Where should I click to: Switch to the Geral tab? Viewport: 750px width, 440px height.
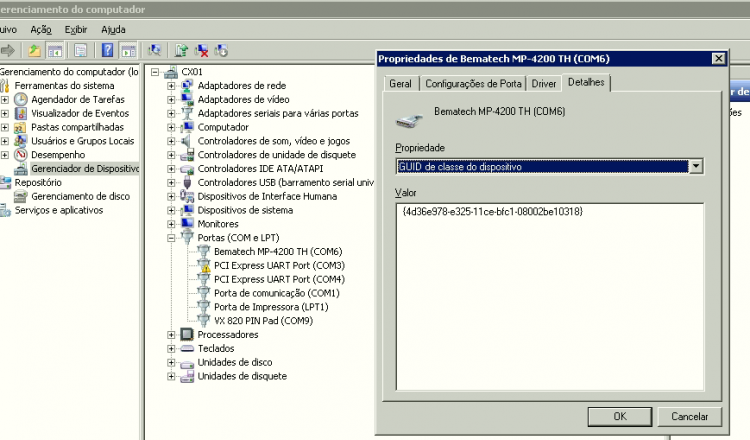coord(400,84)
